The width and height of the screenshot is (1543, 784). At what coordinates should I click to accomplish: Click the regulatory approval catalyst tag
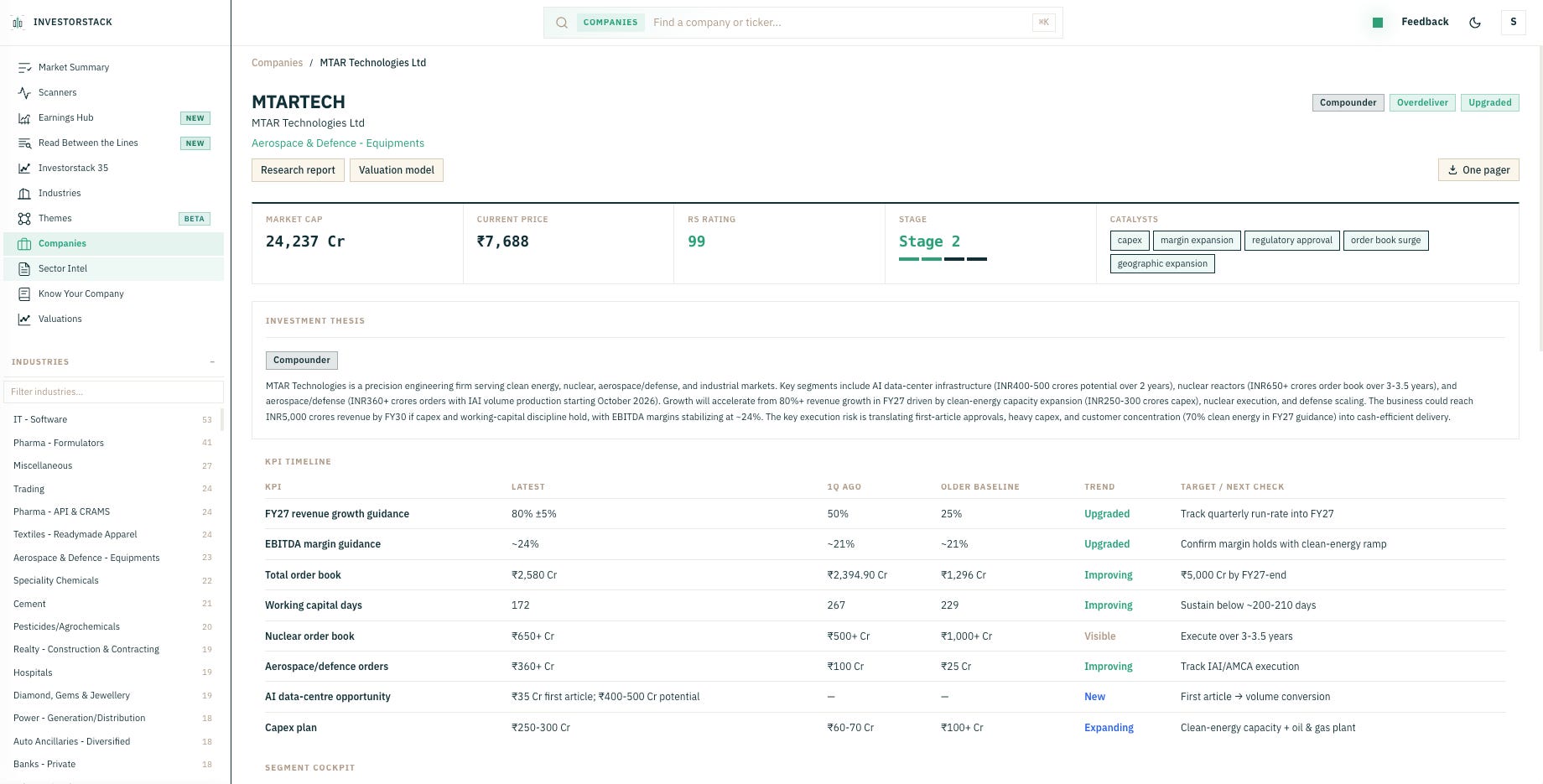(1291, 241)
